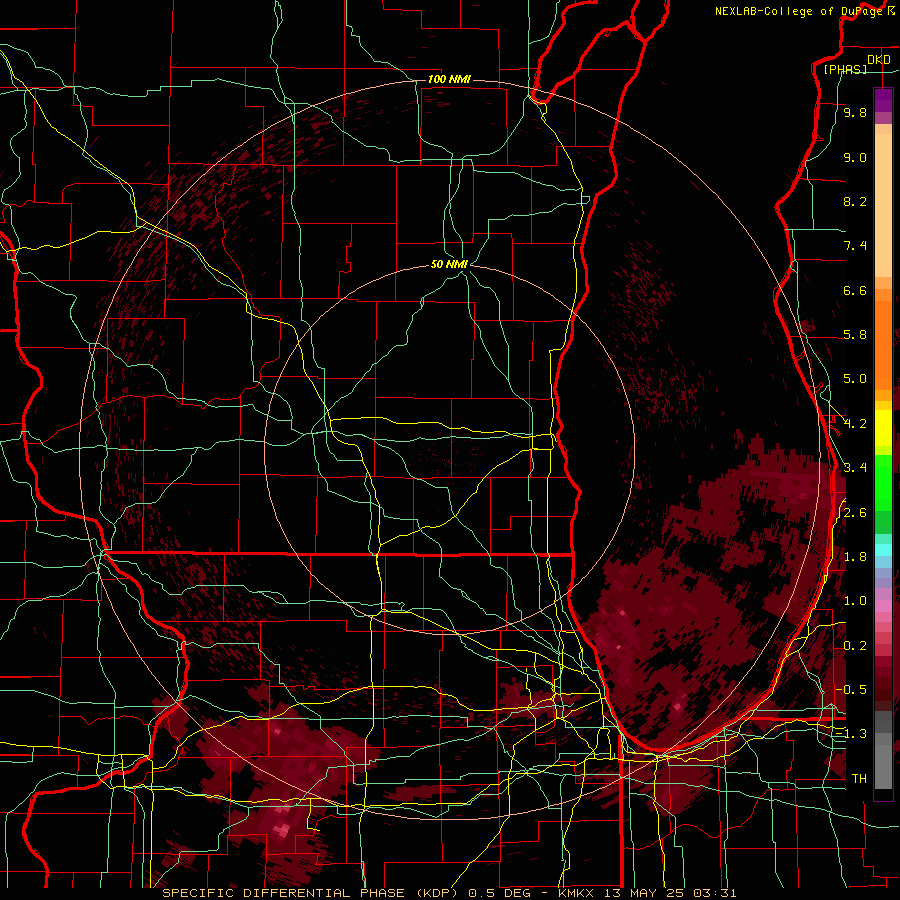Click the -0.5 value on the scale

pos(851,690)
